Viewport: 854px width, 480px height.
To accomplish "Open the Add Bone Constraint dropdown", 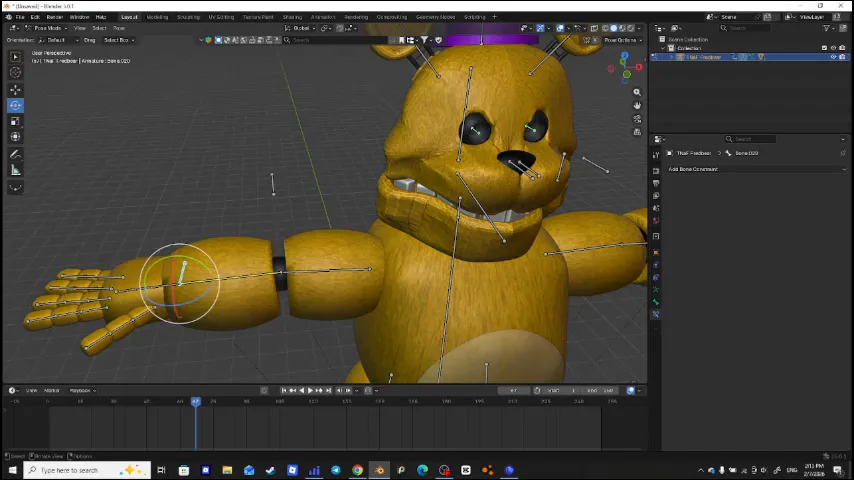I will [757, 169].
